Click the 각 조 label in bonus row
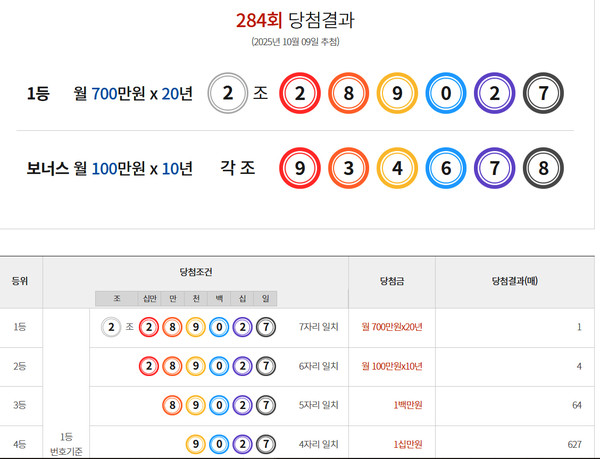This screenshot has height=459, width=600. click(x=238, y=168)
